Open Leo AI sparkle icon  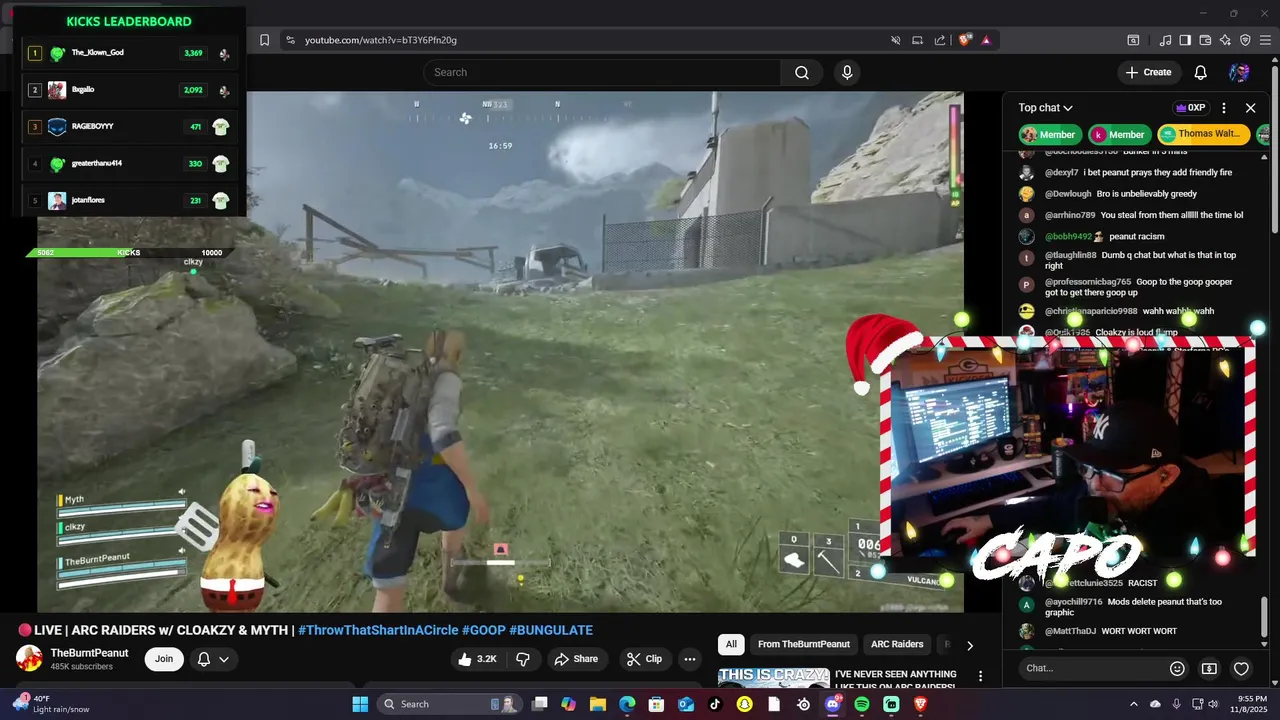tap(1225, 40)
